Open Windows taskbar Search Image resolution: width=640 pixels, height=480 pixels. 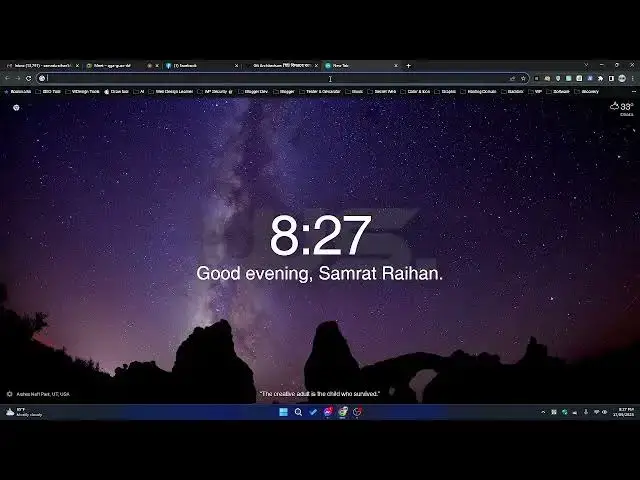[298, 412]
